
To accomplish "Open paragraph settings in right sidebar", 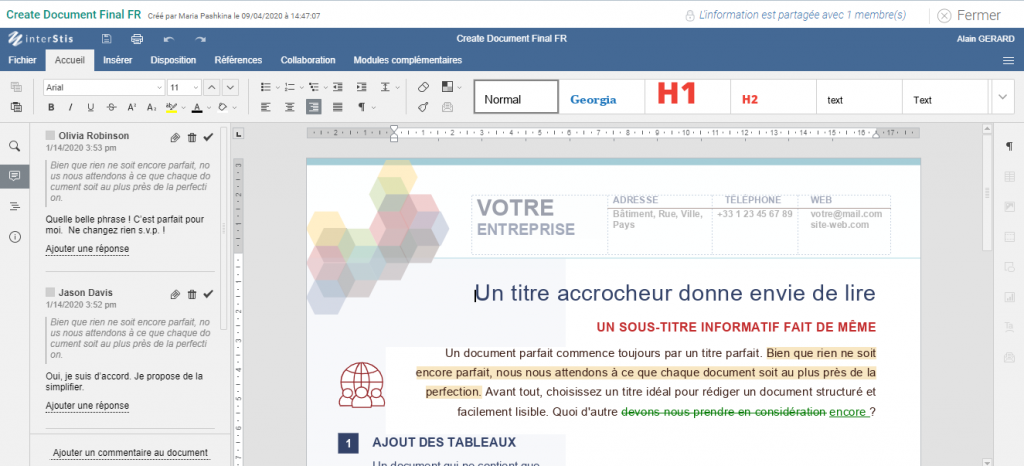I will [x=1010, y=146].
